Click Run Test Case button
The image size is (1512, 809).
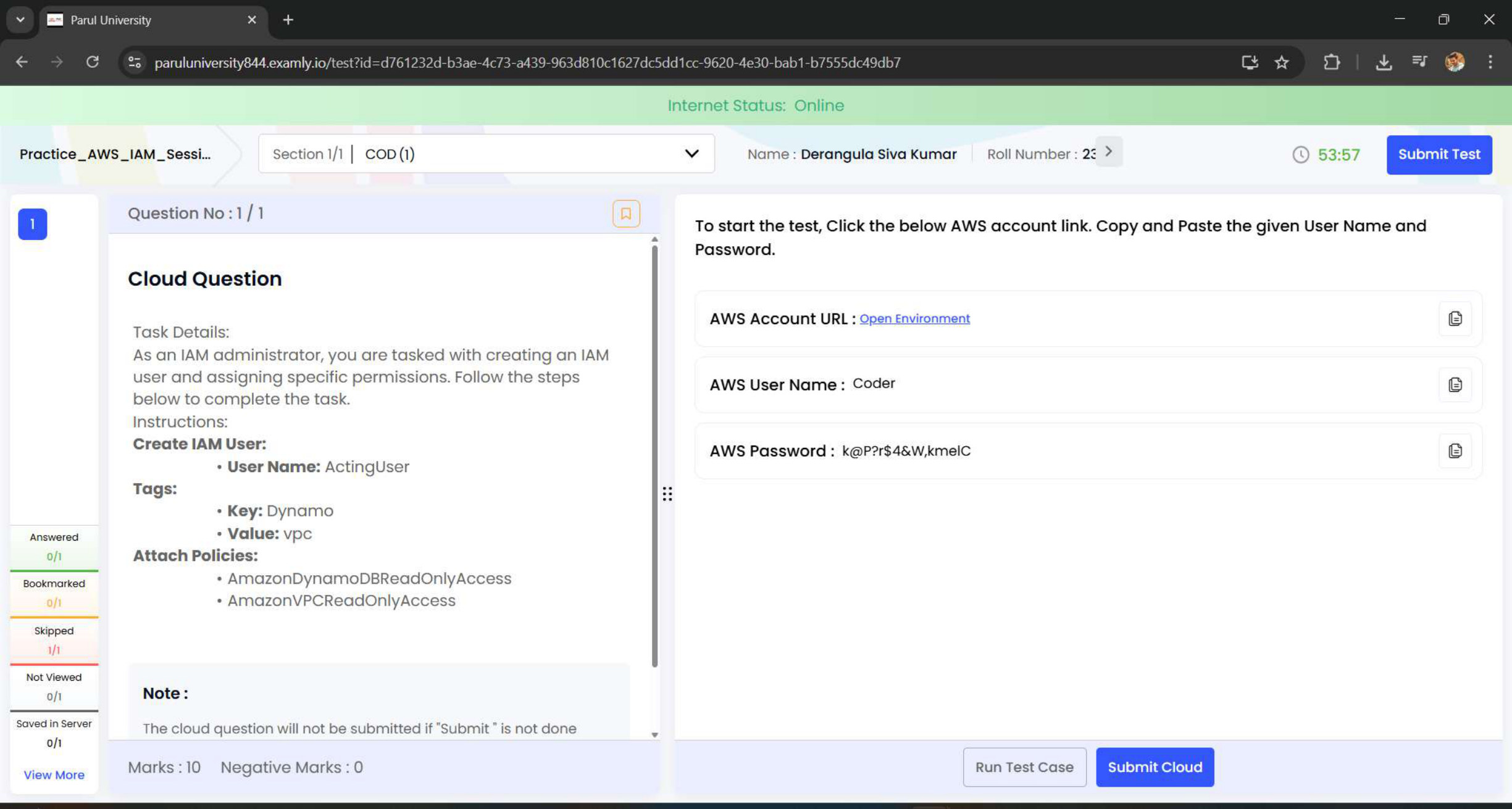coord(1024,767)
